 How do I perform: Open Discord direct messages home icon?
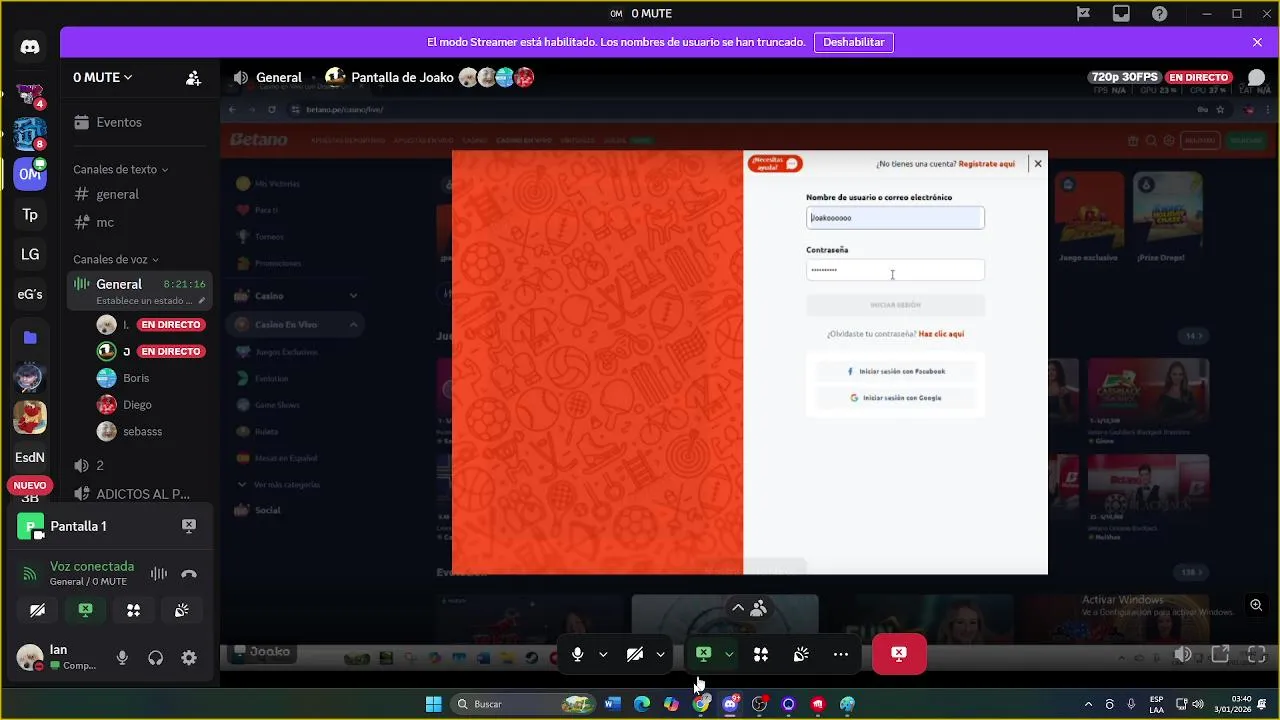pos(30,47)
